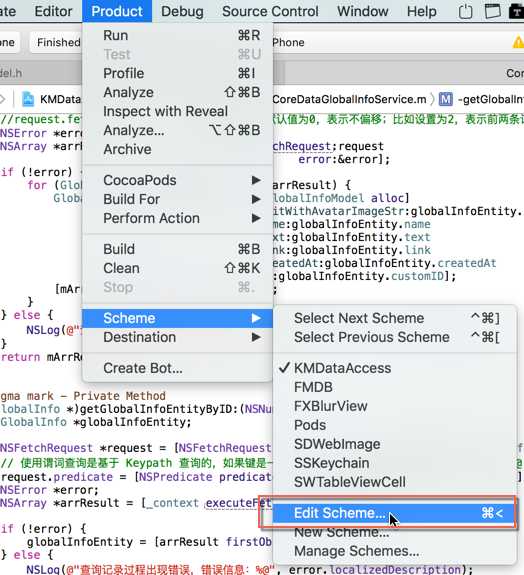Click the customID property in code
This screenshot has width=524, height=575.
[x=418, y=276]
